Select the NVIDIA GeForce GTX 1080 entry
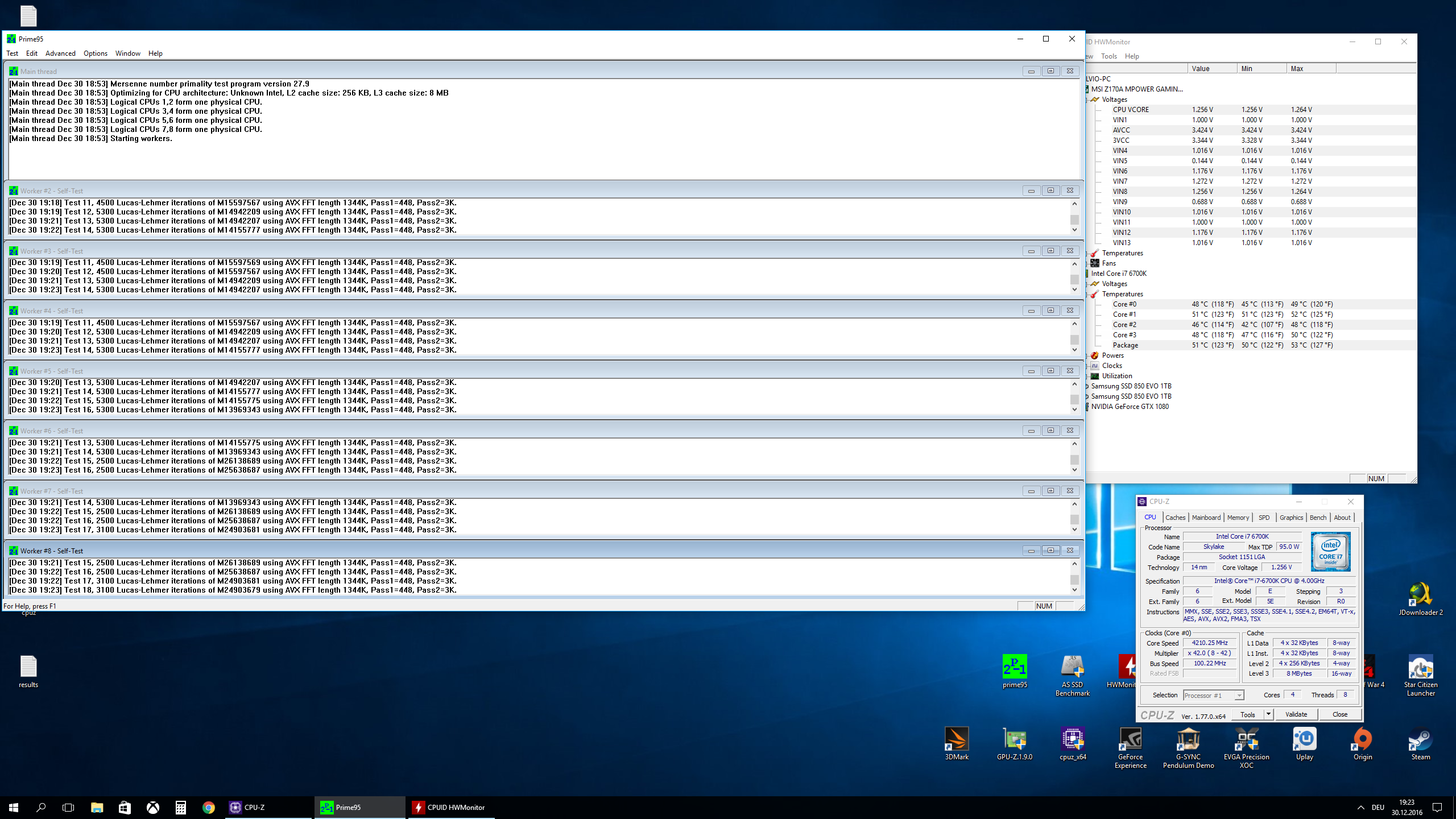This screenshot has width=1456, height=819. (1130, 407)
